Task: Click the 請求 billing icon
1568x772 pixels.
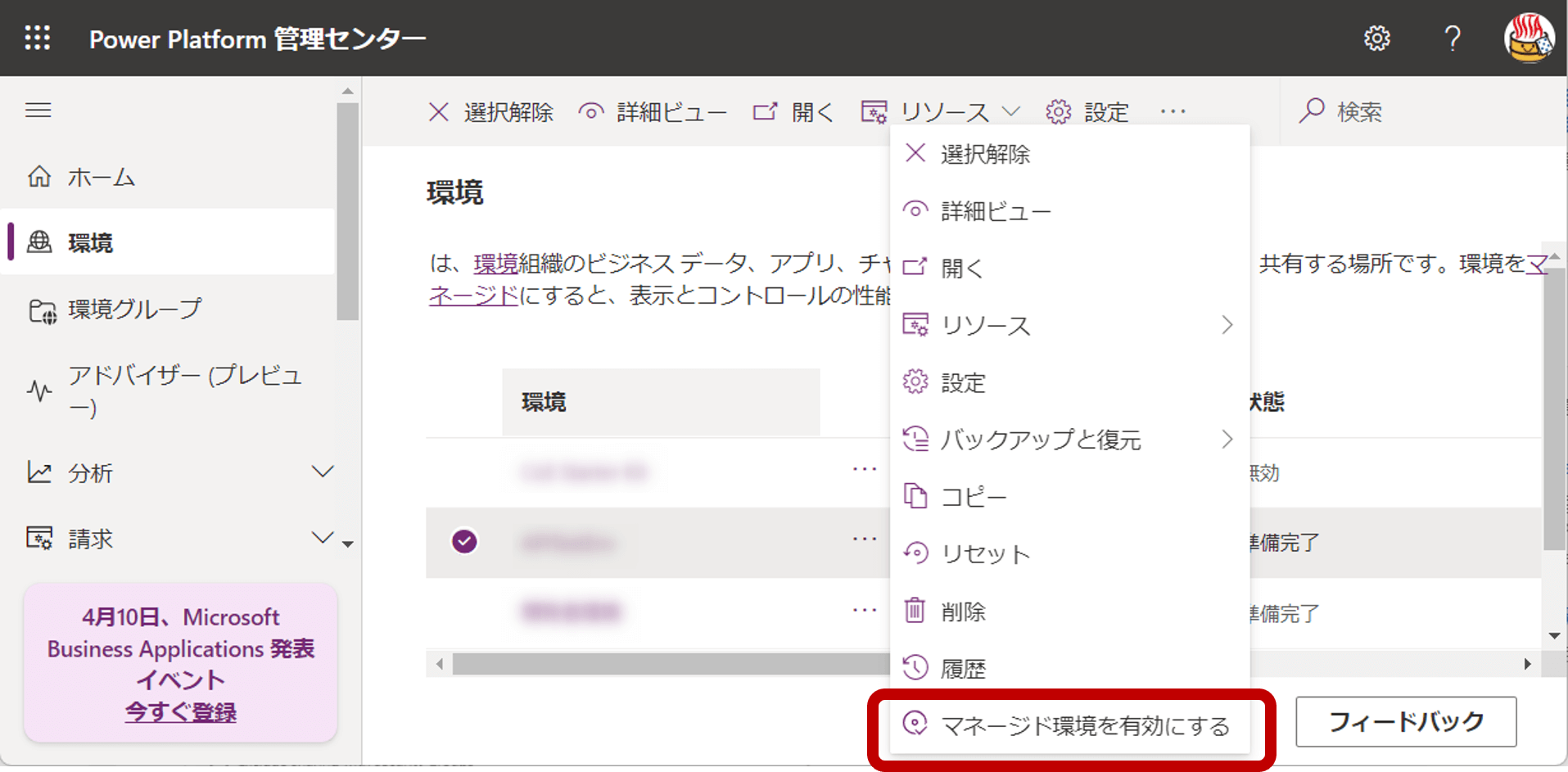Action: pos(39,538)
